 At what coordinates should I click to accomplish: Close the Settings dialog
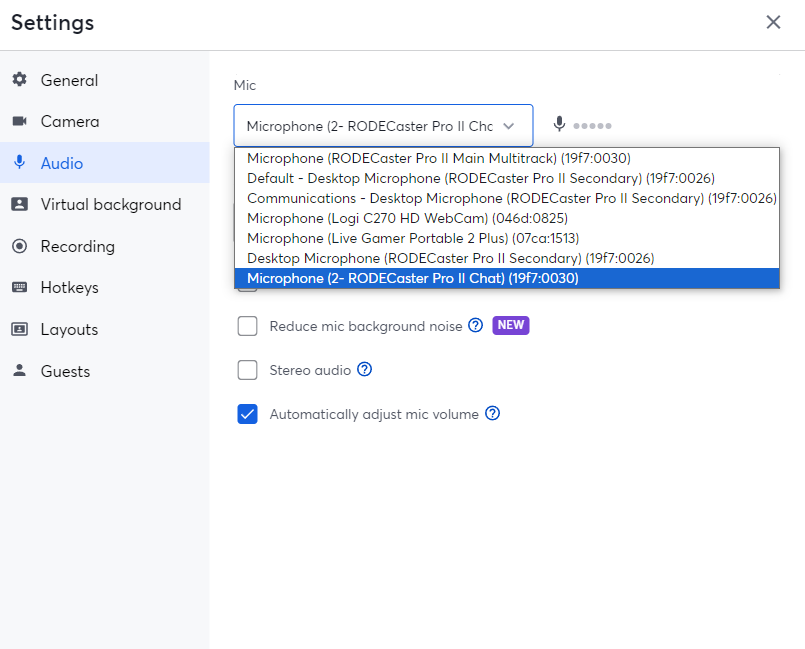[x=773, y=22]
